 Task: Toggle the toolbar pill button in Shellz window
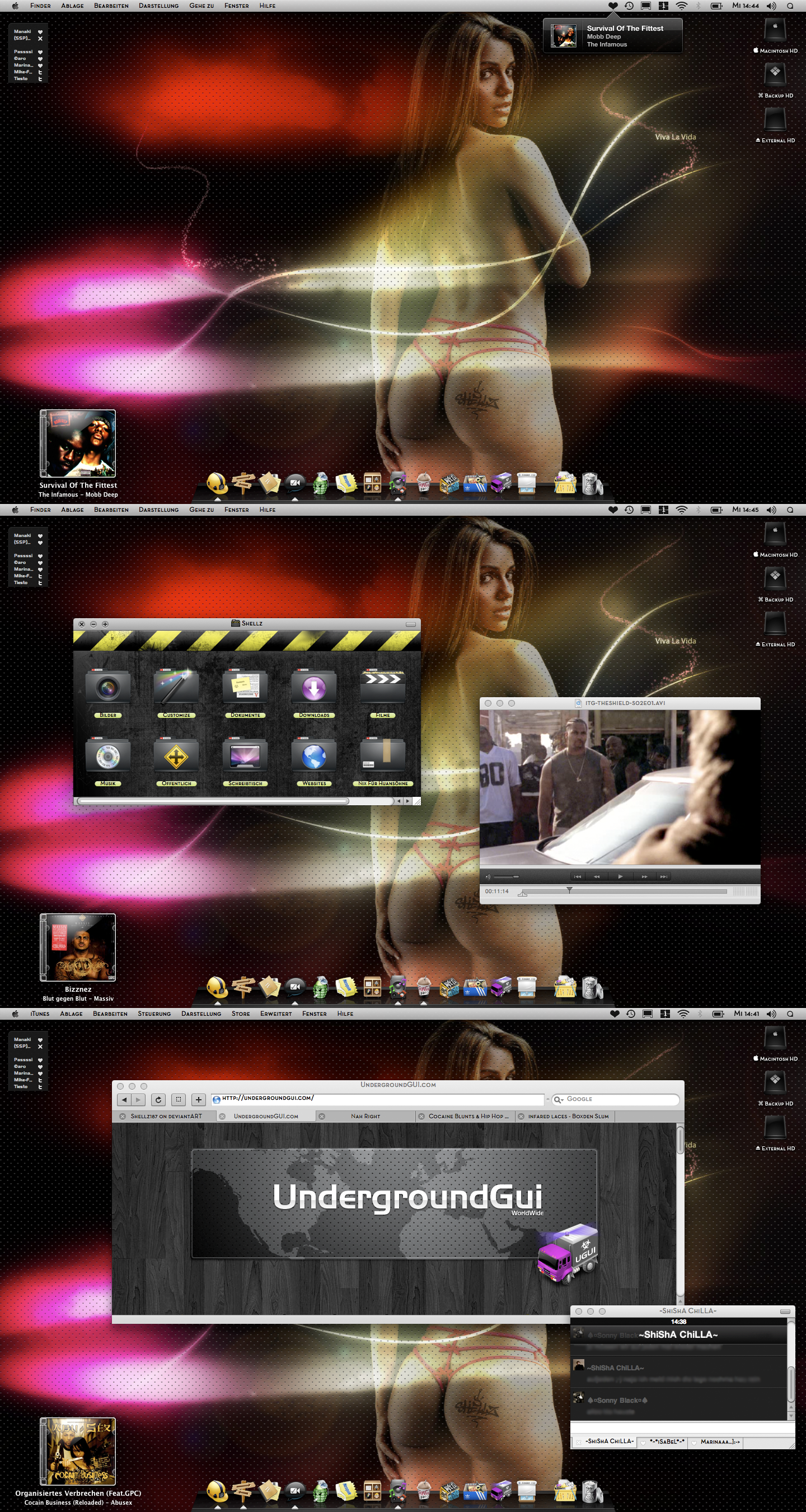[x=411, y=624]
